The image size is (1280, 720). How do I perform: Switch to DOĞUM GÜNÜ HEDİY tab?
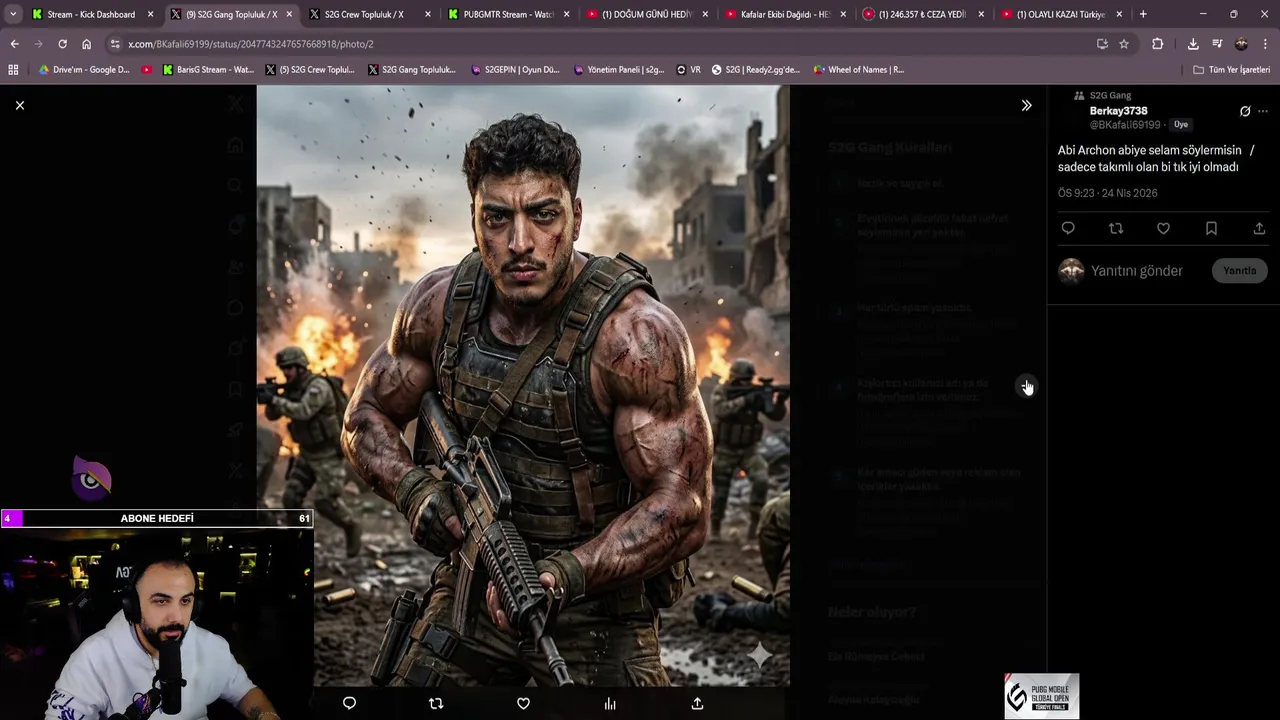pyautogui.click(x=647, y=14)
